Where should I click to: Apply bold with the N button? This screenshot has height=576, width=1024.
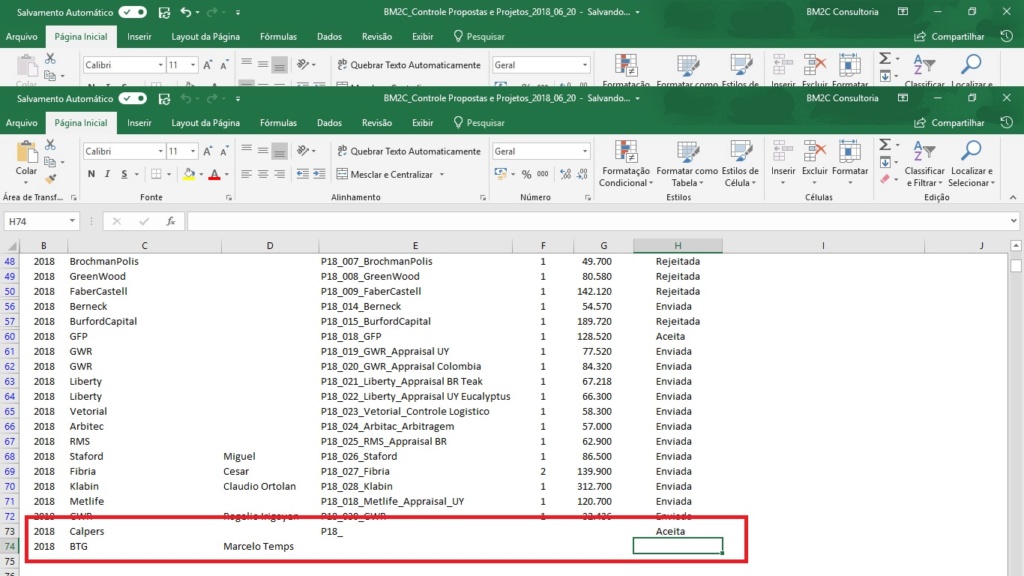[x=91, y=174]
